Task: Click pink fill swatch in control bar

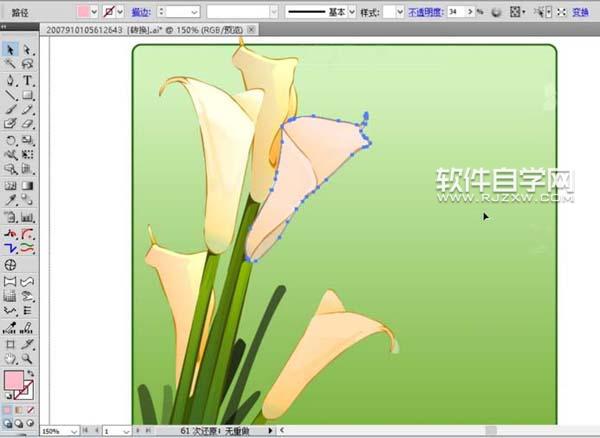Action: 83,12
